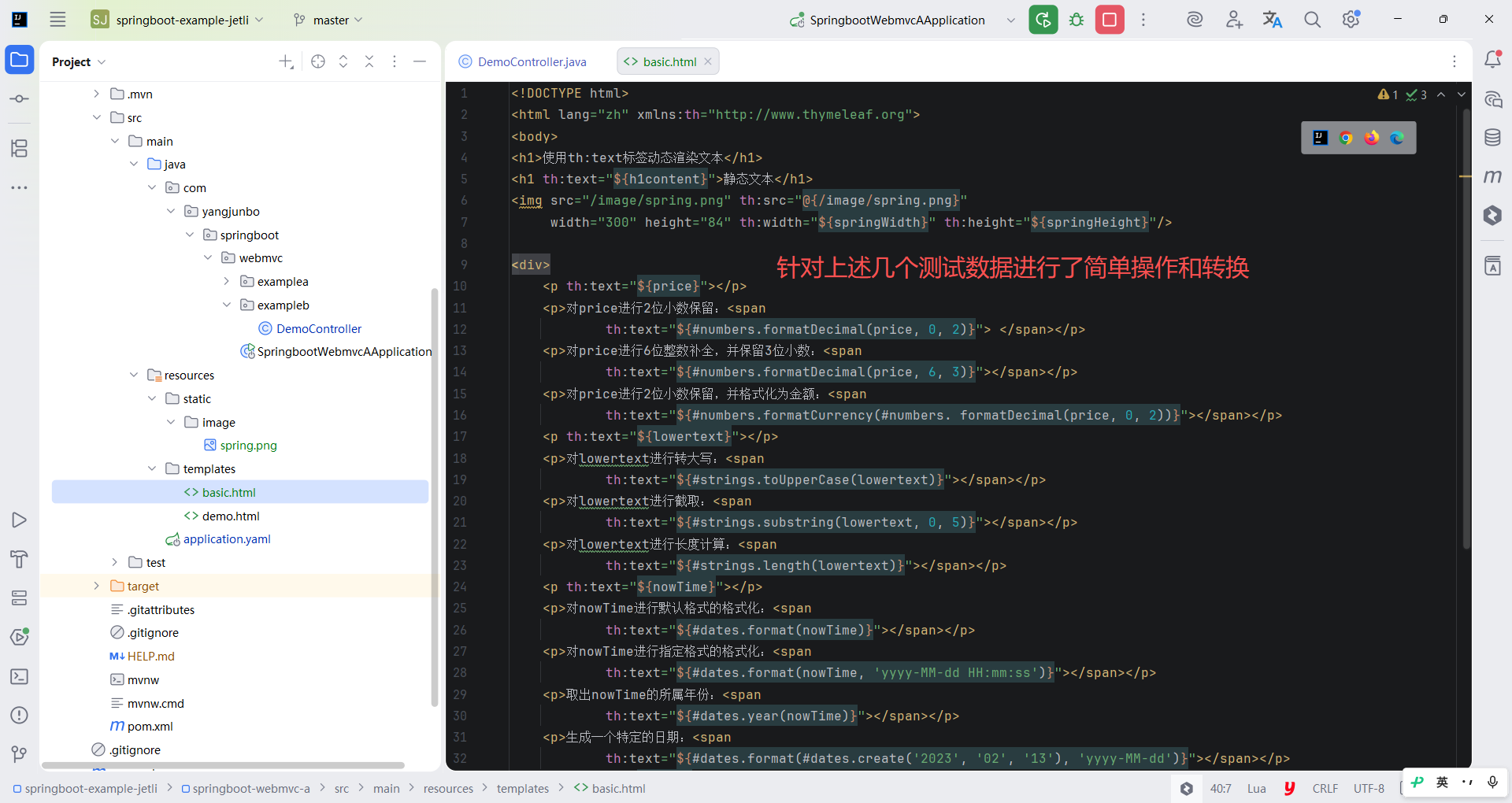This screenshot has height=803, width=1512.
Task: Open the Problems tool window icon
Action: pyautogui.click(x=20, y=716)
